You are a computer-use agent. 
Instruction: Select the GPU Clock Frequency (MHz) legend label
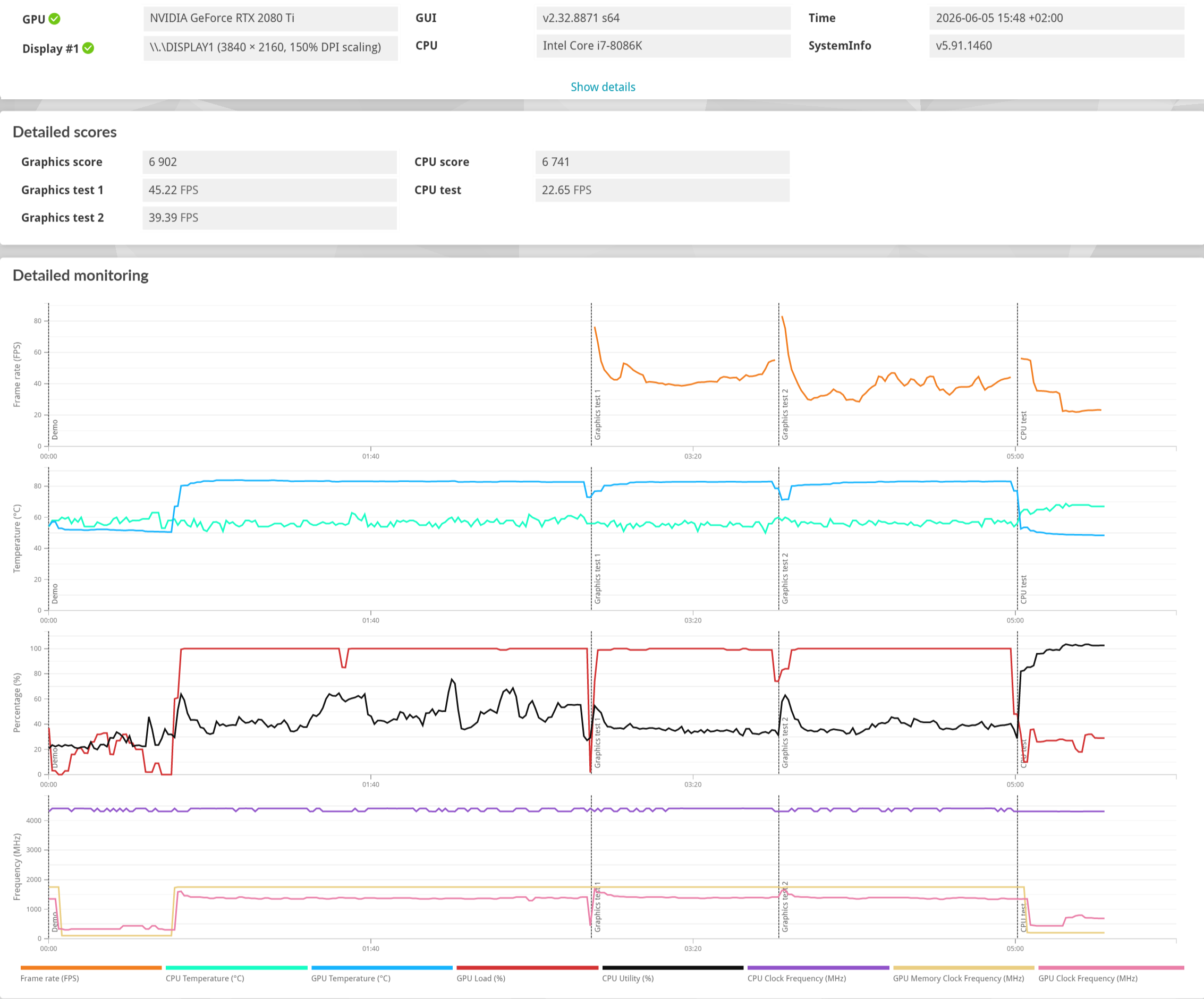(1088, 978)
